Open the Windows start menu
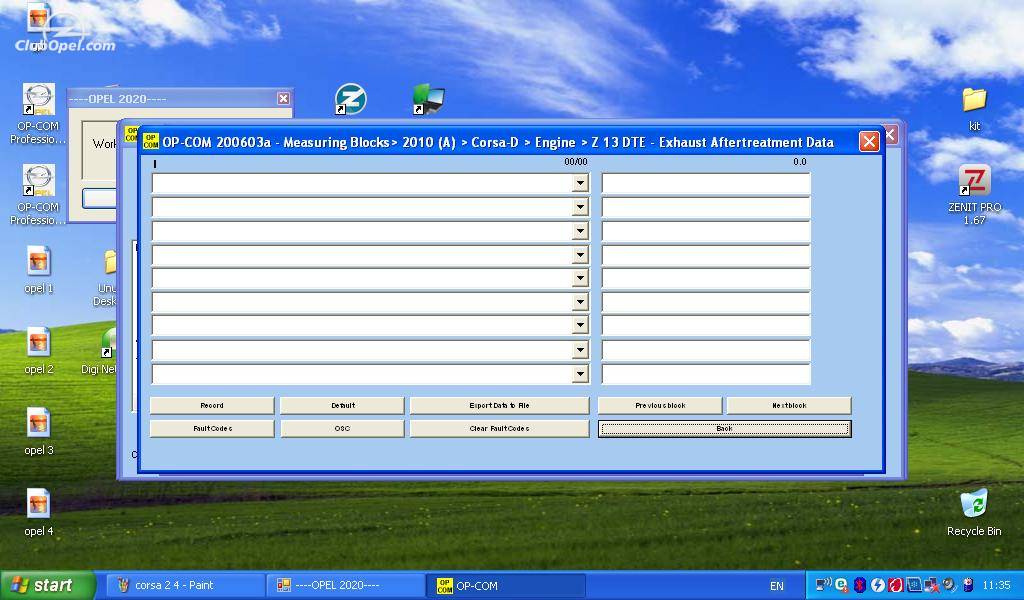This screenshot has width=1024, height=600. point(48,585)
